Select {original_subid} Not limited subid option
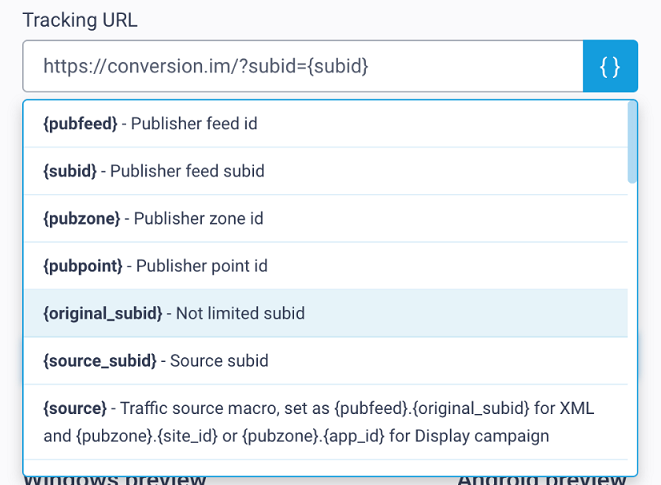The height and width of the screenshot is (485, 661). tap(326, 313)
